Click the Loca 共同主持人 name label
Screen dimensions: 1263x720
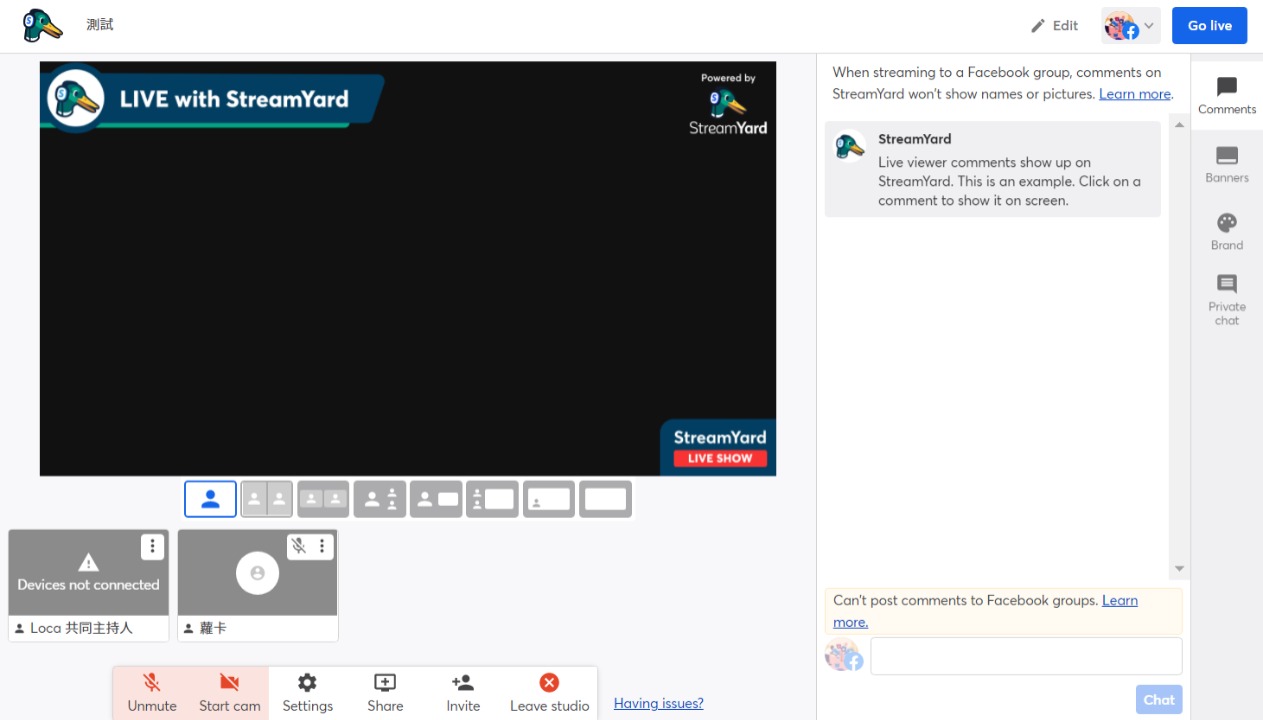(x=82, y=628)
